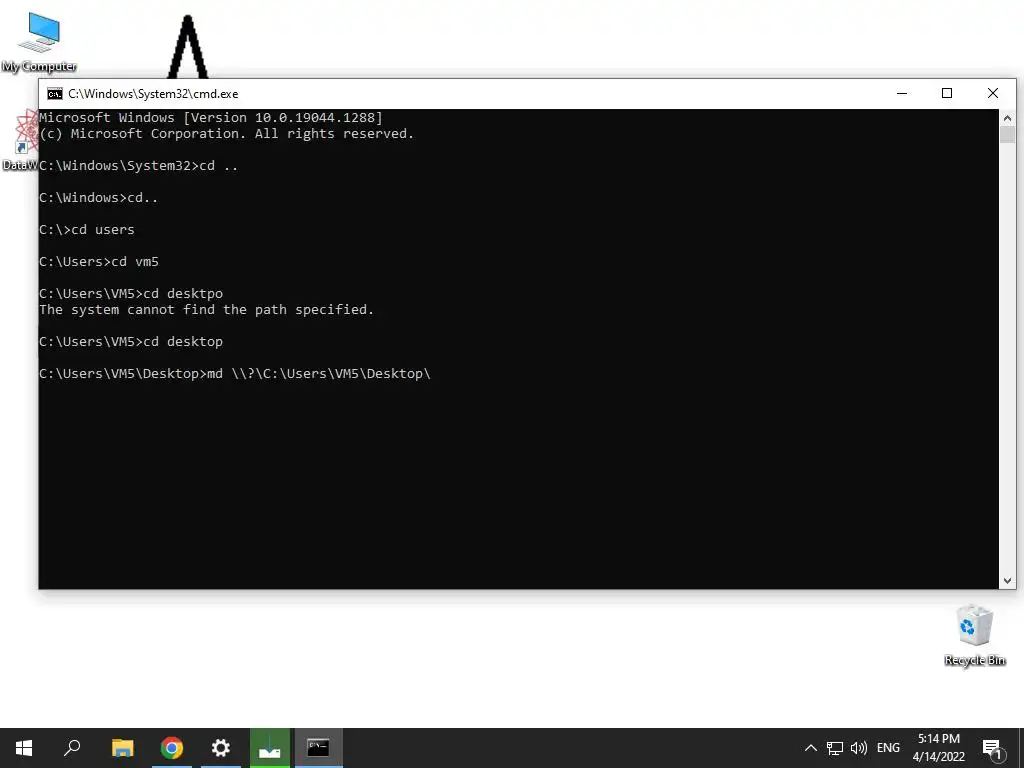
Task: Close the cmd.exe window
Action: point(993,93)
